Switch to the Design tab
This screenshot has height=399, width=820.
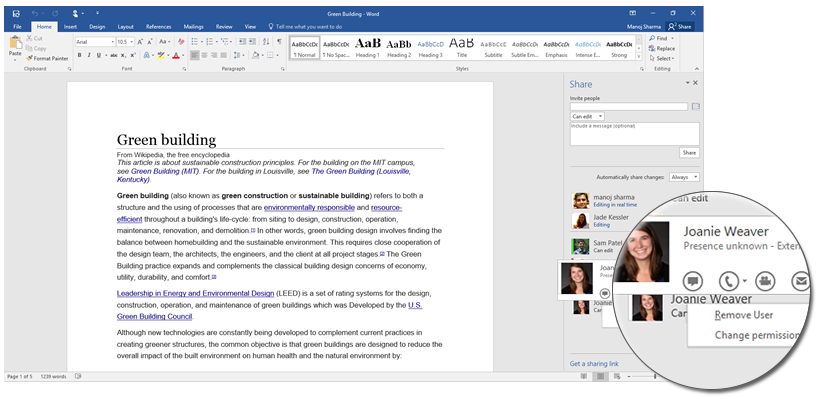coord(97,27)
